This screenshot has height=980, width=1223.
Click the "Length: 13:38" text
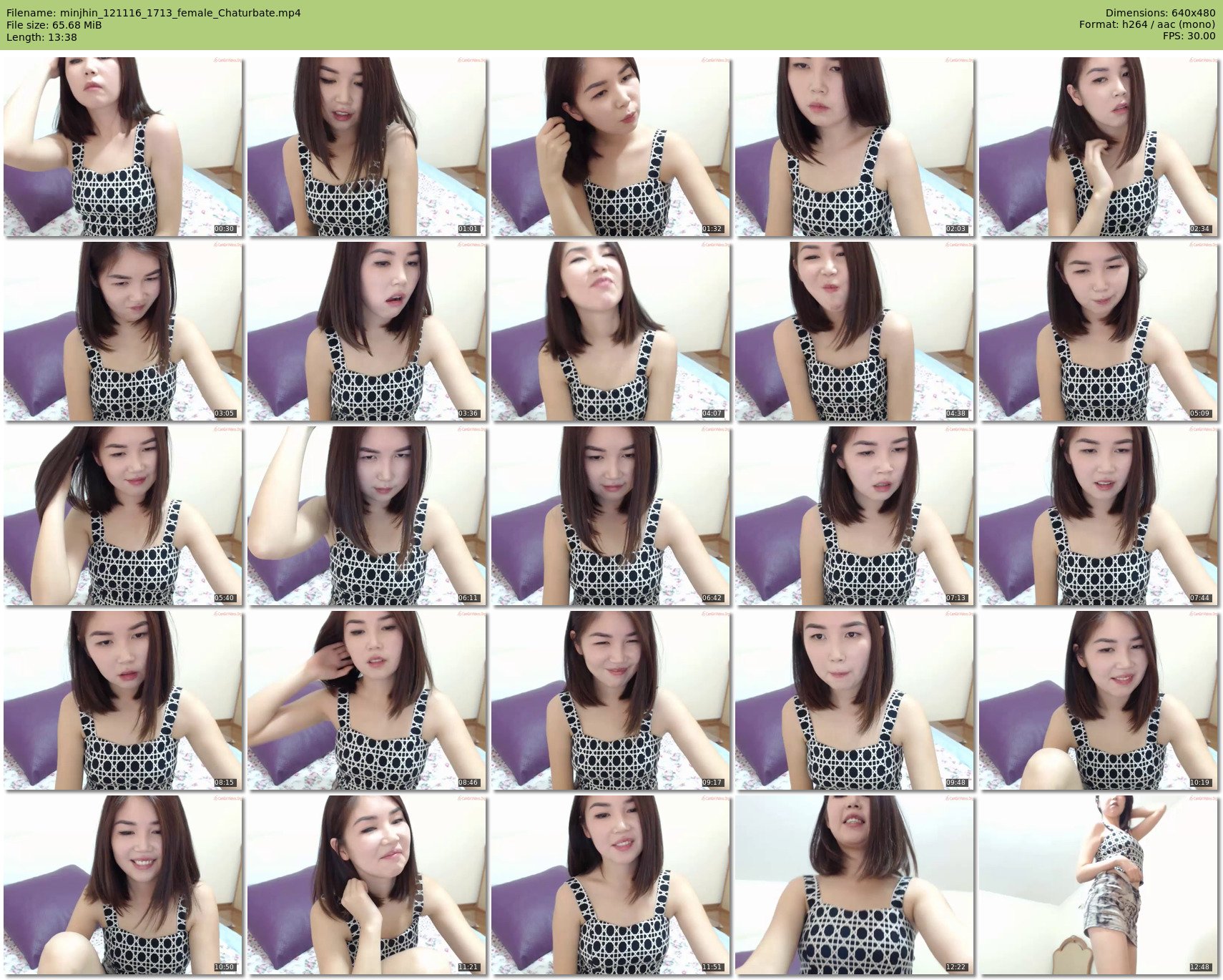coord(41,37)
